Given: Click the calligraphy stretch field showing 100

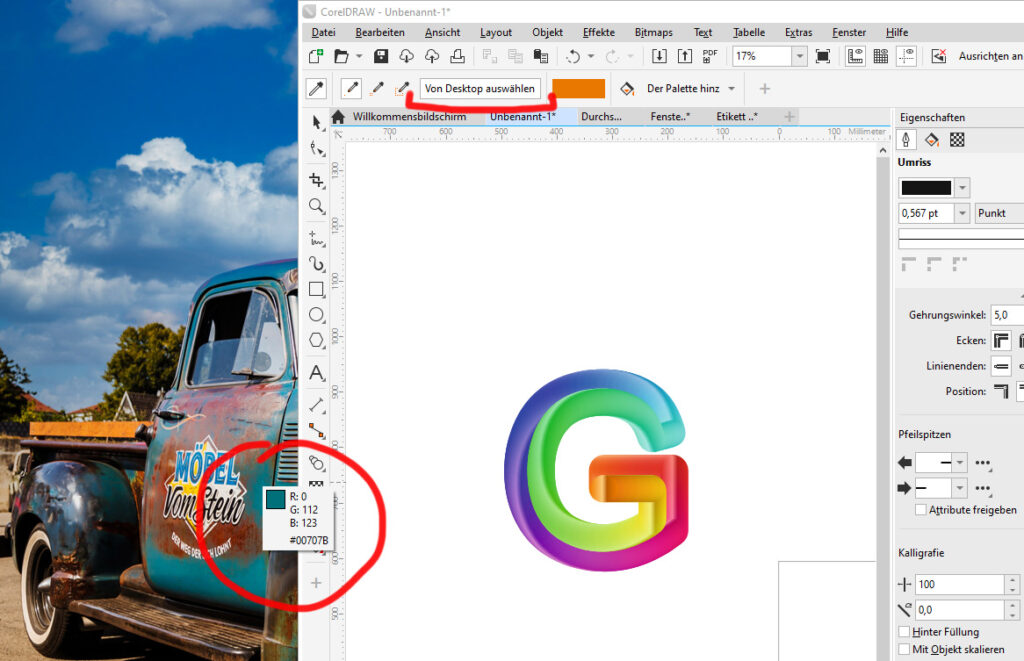Looking at the screenshot, I should pos(959,584).
